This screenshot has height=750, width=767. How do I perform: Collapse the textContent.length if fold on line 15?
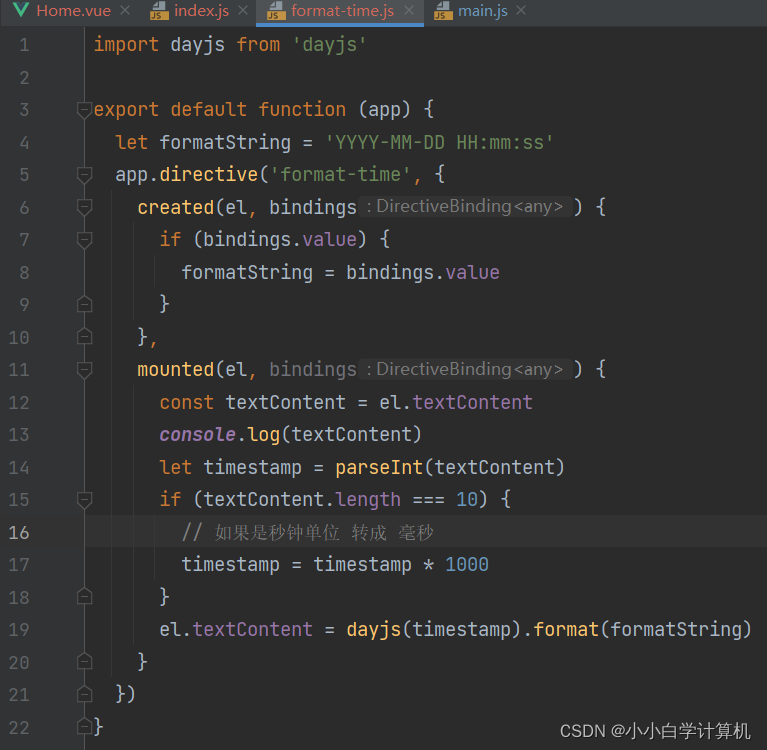tap(85, 500)
